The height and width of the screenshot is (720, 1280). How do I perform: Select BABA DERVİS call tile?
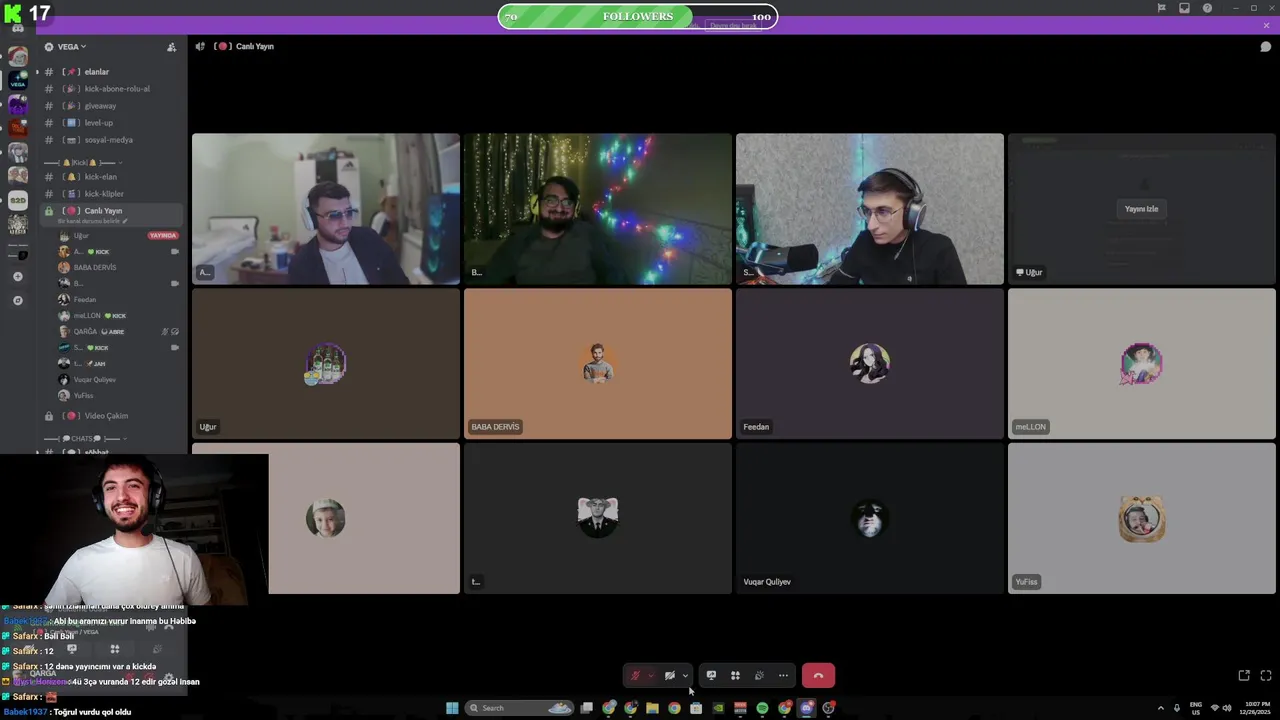[598, 364]
